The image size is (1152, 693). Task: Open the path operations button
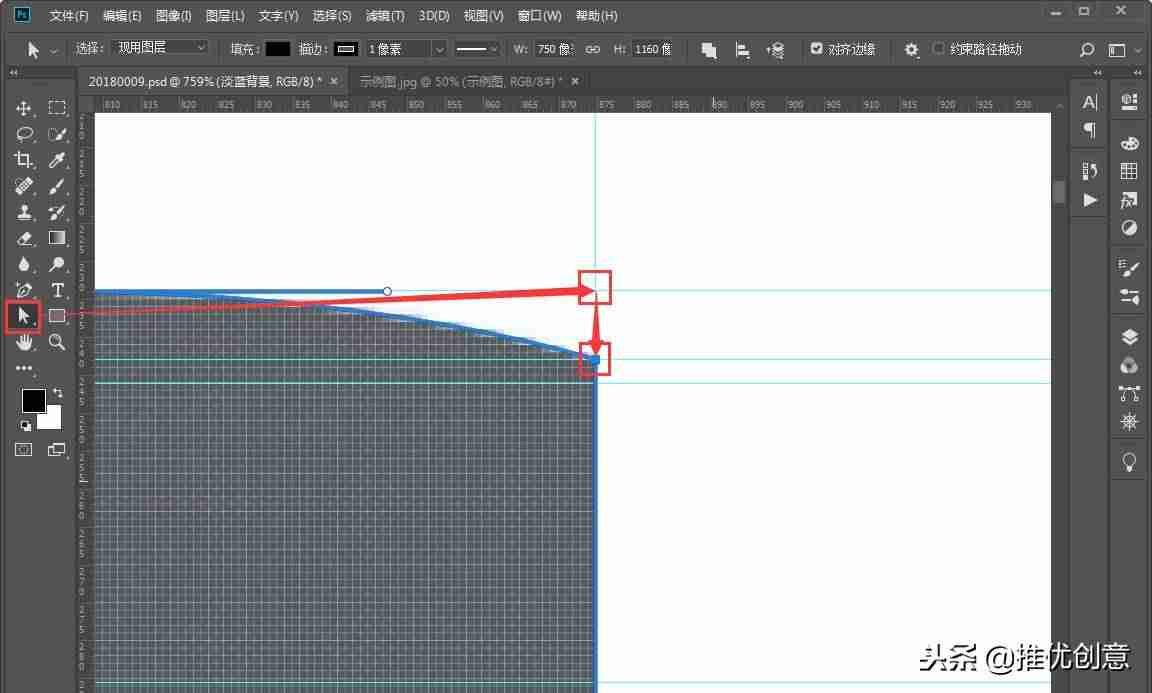click(709, 49)
